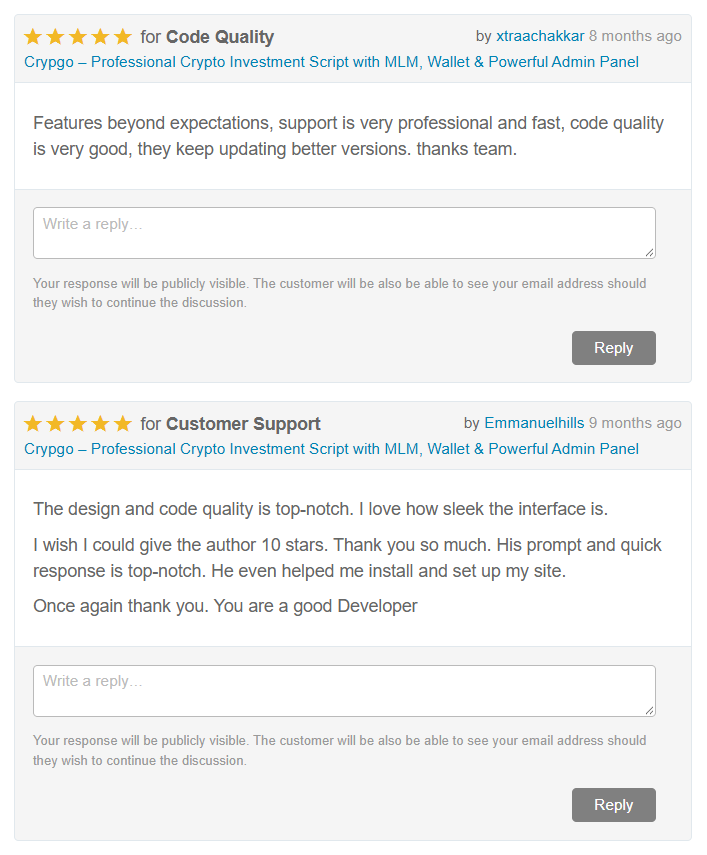Click first star of Customer Support rating
Image resolution: width=707 pixels, height=855 pixels.
(x=33, y=424)
